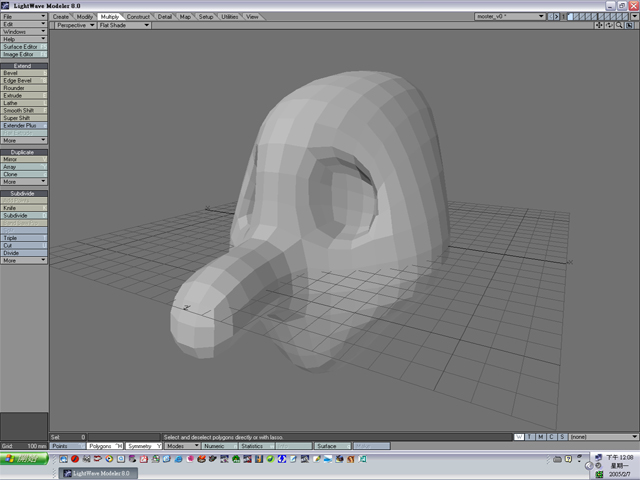Open the Modes dropdown
The image size is (640, 480).
(182, 446)
